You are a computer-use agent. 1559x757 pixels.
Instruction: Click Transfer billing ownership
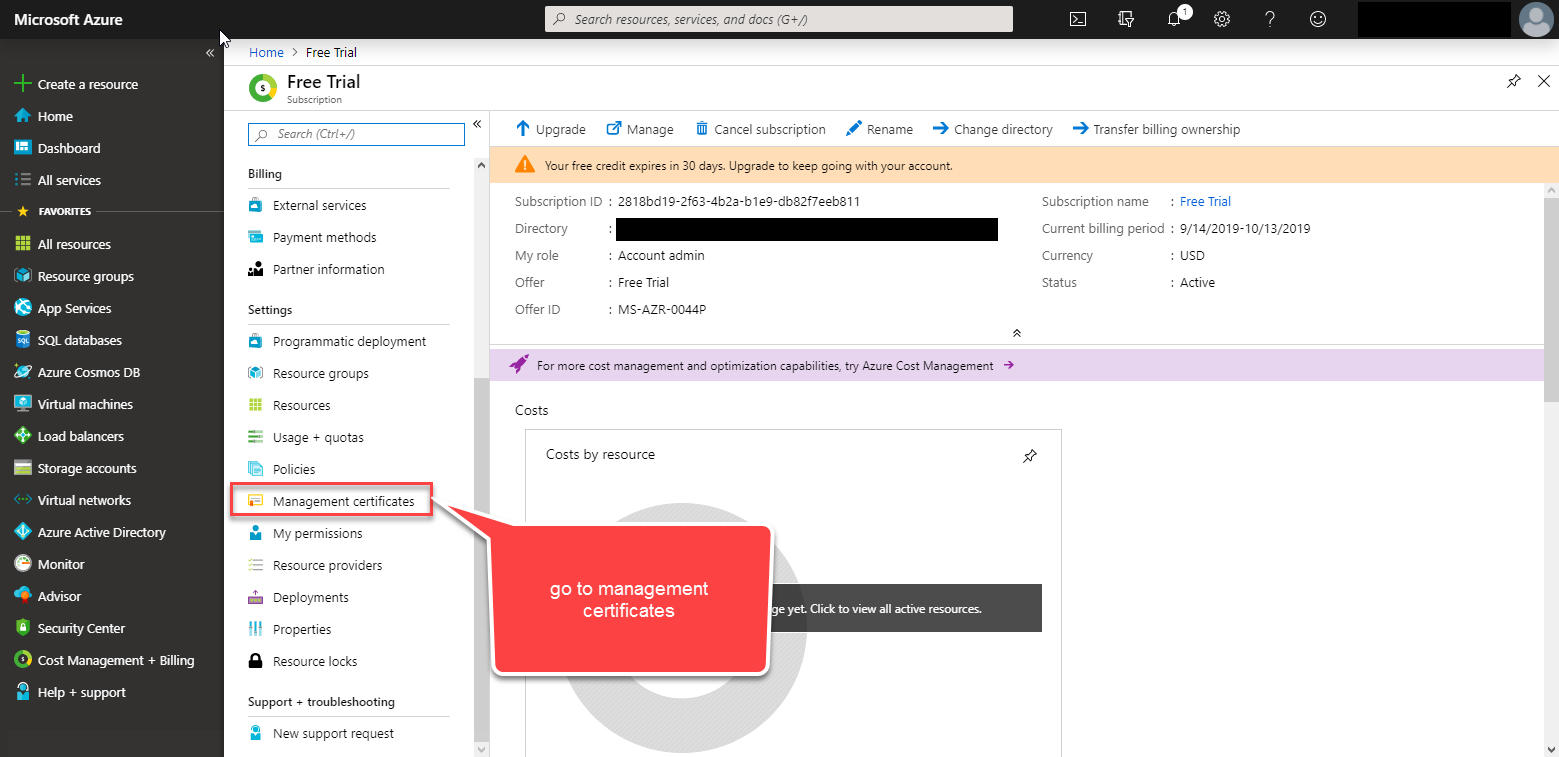click(1156, 129)
